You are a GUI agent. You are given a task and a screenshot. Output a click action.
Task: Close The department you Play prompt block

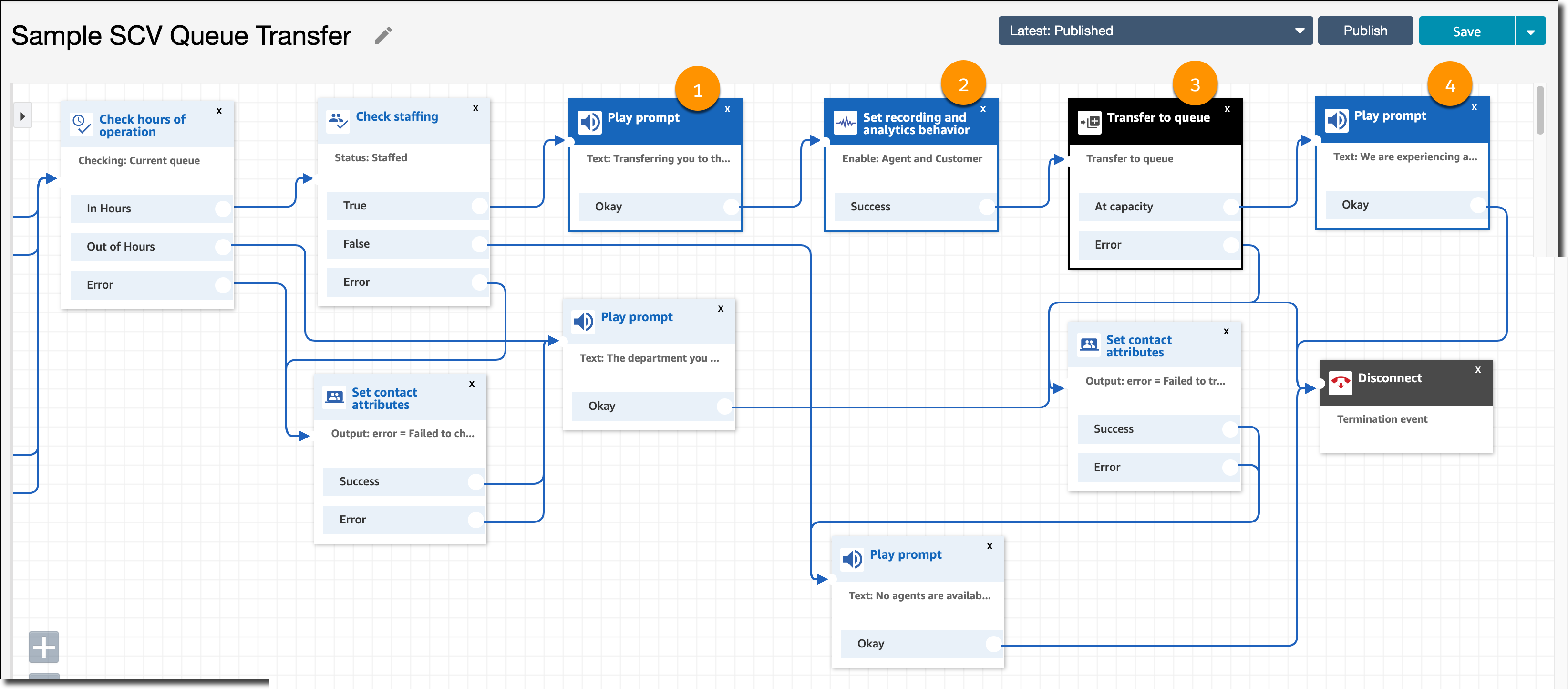point(721,309)
